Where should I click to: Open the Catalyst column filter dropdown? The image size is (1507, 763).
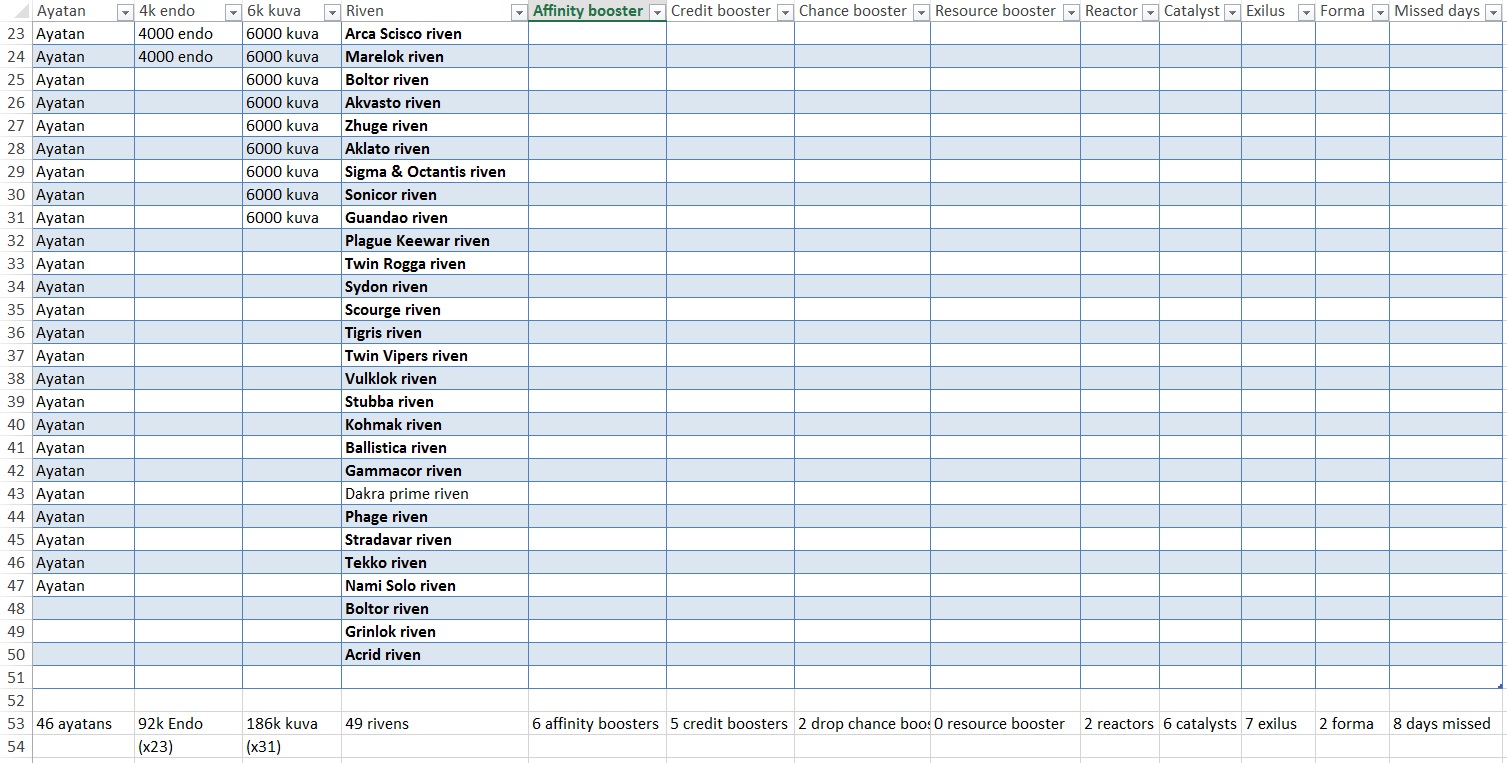(1232, 12)
